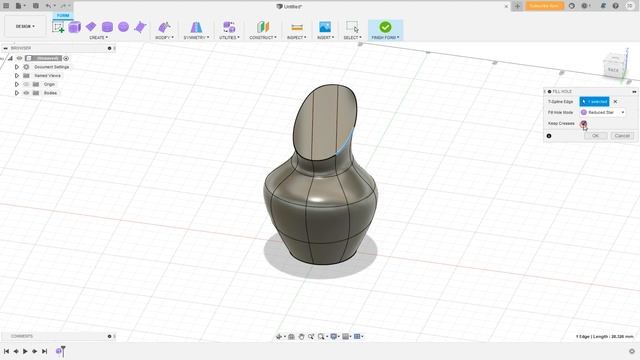
Task: Add a new document tab
Action: pos(517,6)
